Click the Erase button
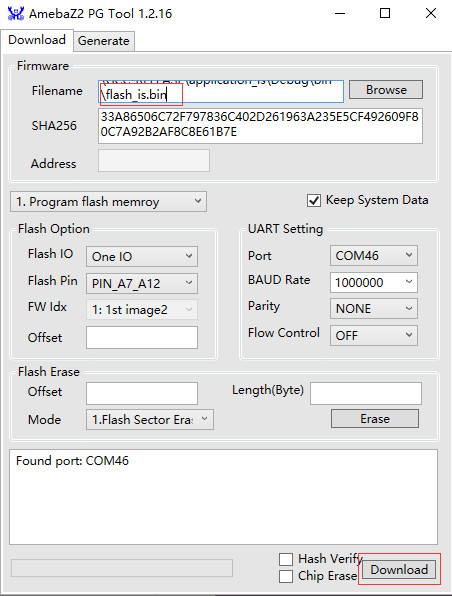Image resolution: width=452 pixels, height=596 pixels. (375, 418)
